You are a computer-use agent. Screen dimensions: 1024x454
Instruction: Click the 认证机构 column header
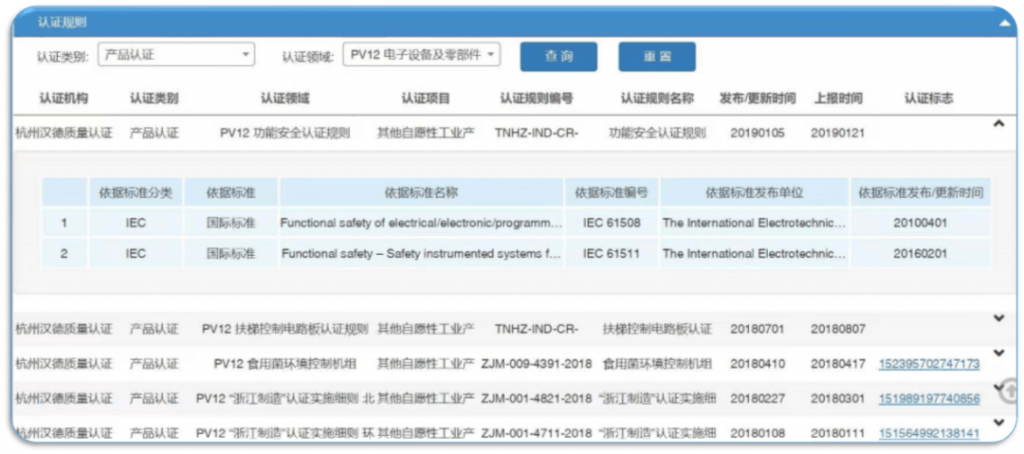tap(64, 98)
